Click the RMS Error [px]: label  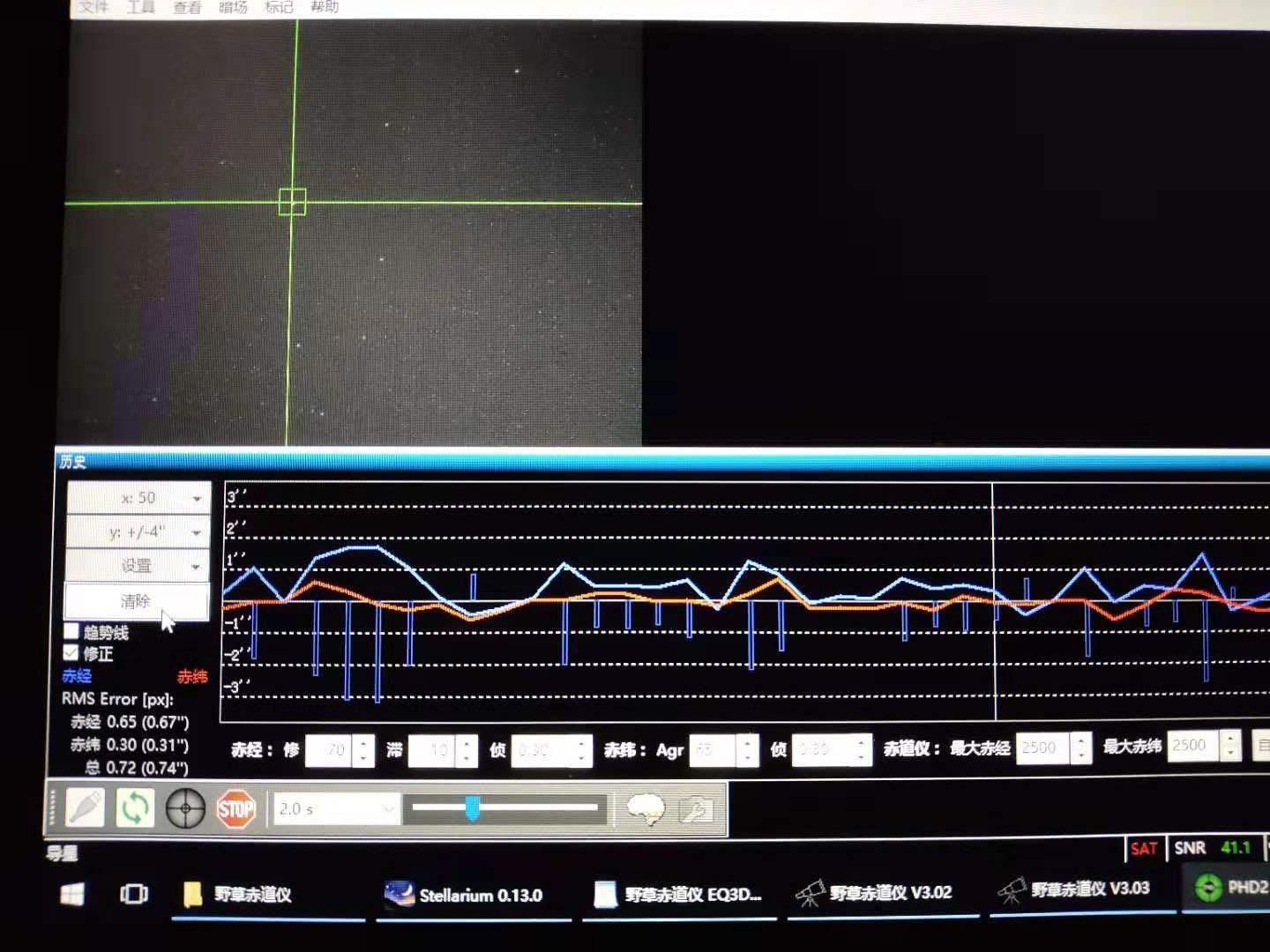[x=117, y=699]
